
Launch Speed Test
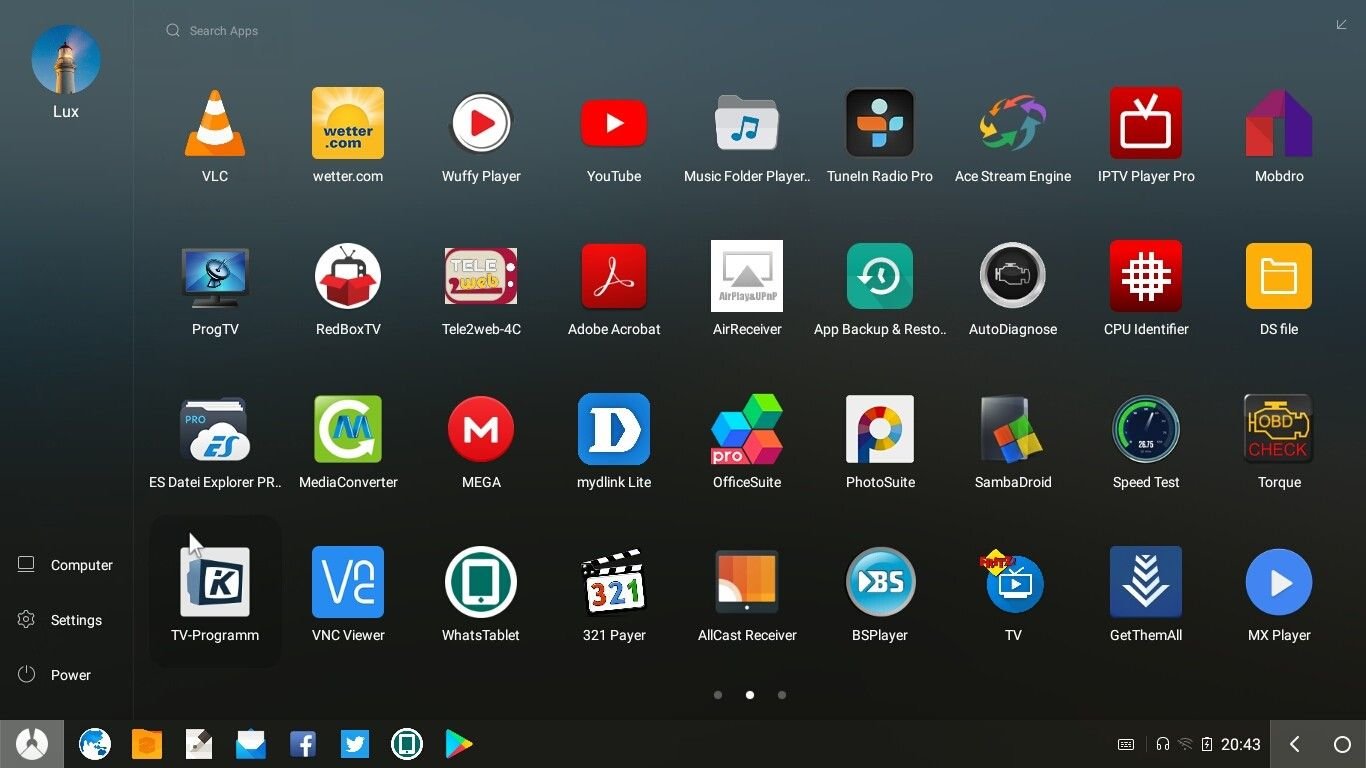[1146, 429]
